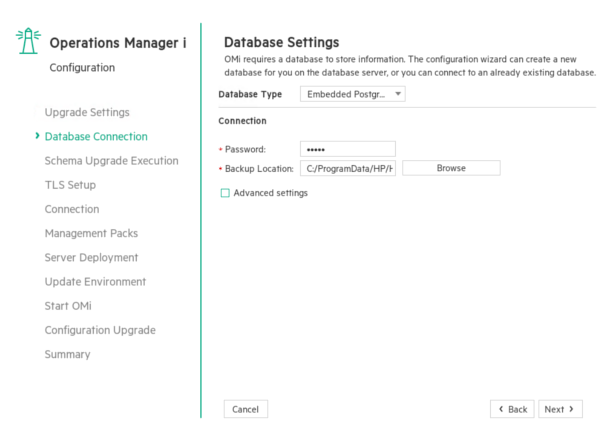Click the Password input field
The height and width of the screenshot is (441, 610).
348,149
